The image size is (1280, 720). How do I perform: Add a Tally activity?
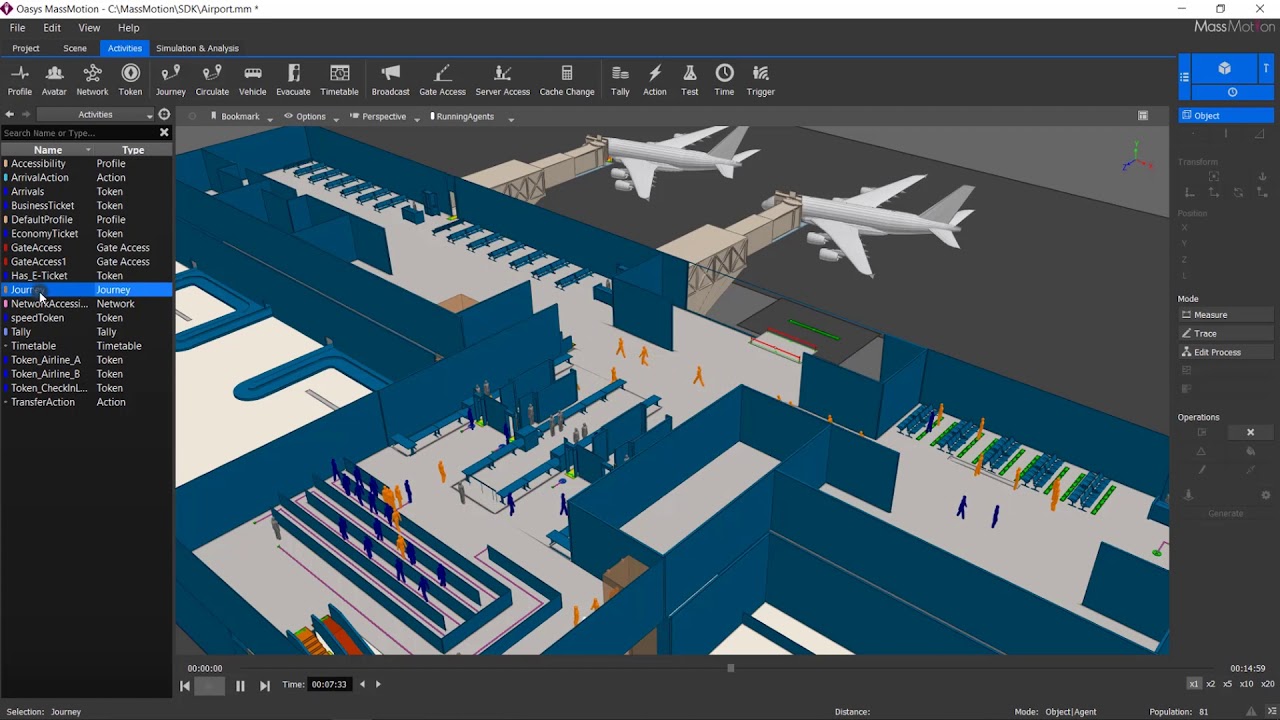620,80
